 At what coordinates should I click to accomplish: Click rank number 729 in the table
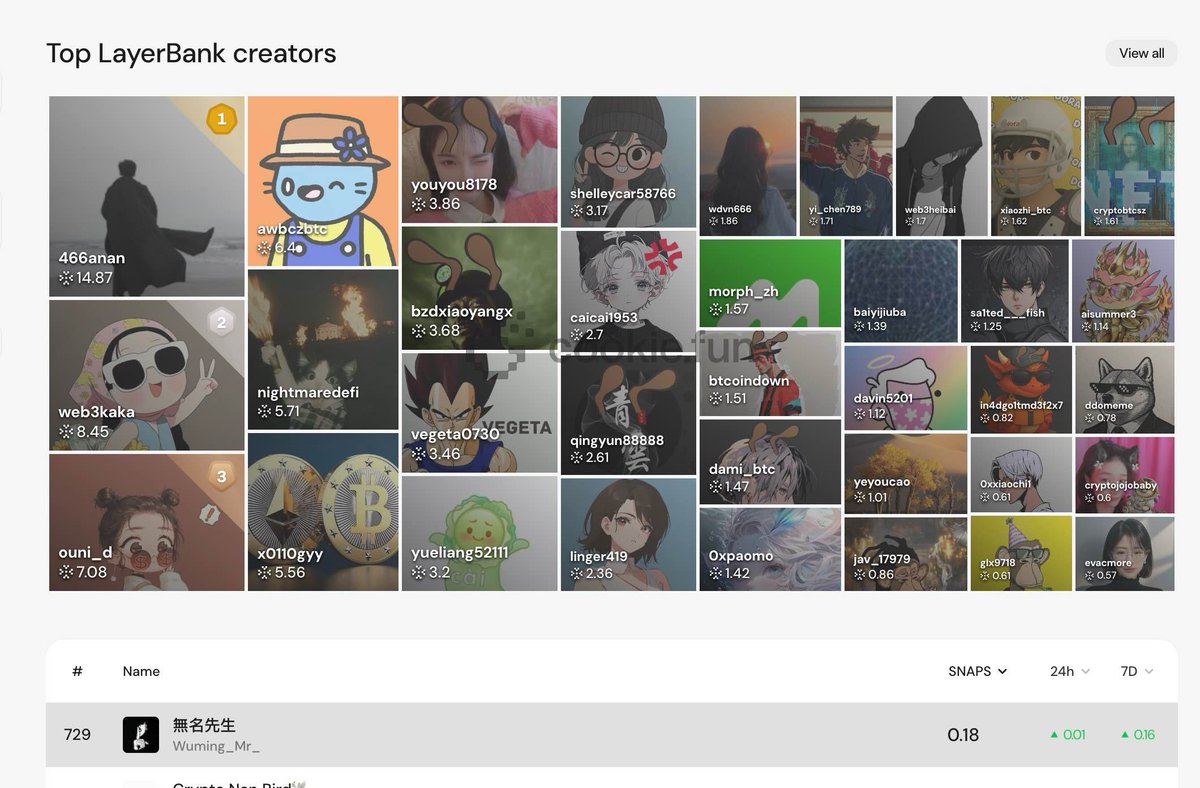point(77,735)
